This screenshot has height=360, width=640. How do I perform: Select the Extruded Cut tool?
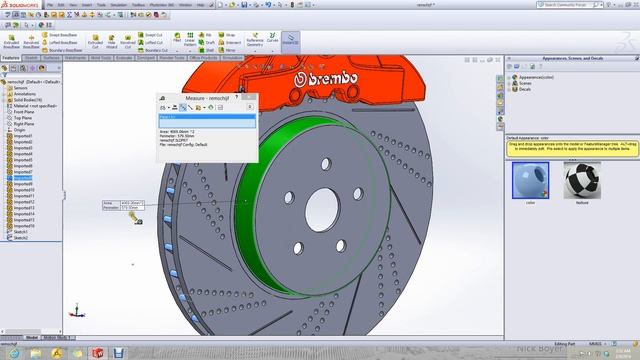tap(95, 41)
